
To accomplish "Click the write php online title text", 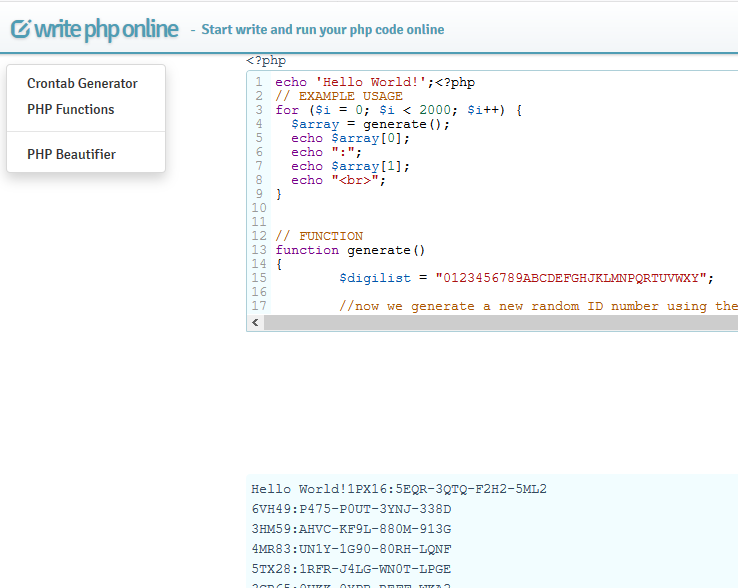I will click(106, 29).
